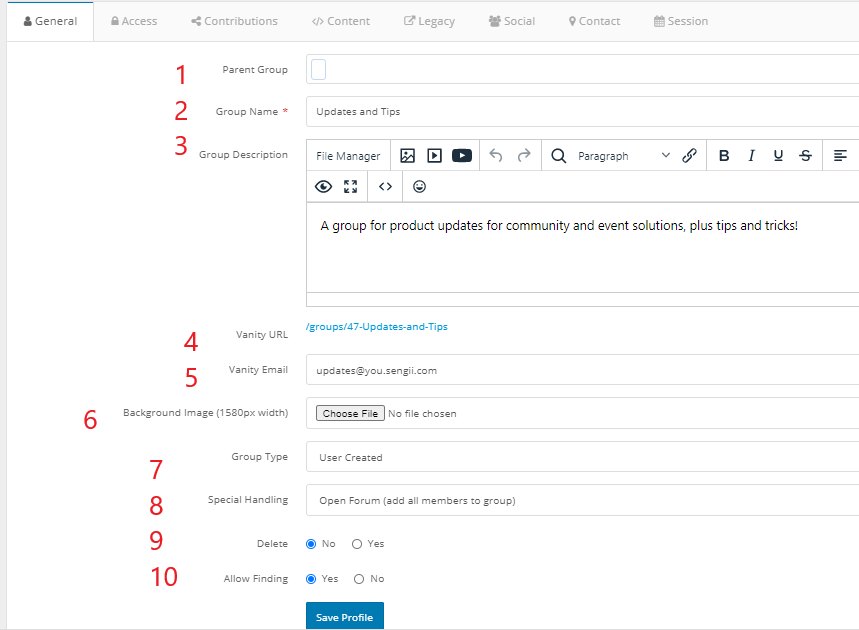Align text left in the editor

click(840, 156)
